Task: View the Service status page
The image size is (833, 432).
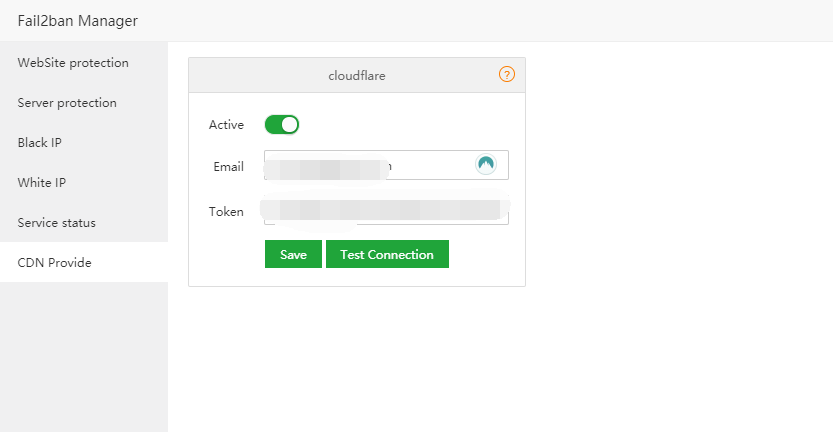Action: pyautogui.click(x=57, y=223)
